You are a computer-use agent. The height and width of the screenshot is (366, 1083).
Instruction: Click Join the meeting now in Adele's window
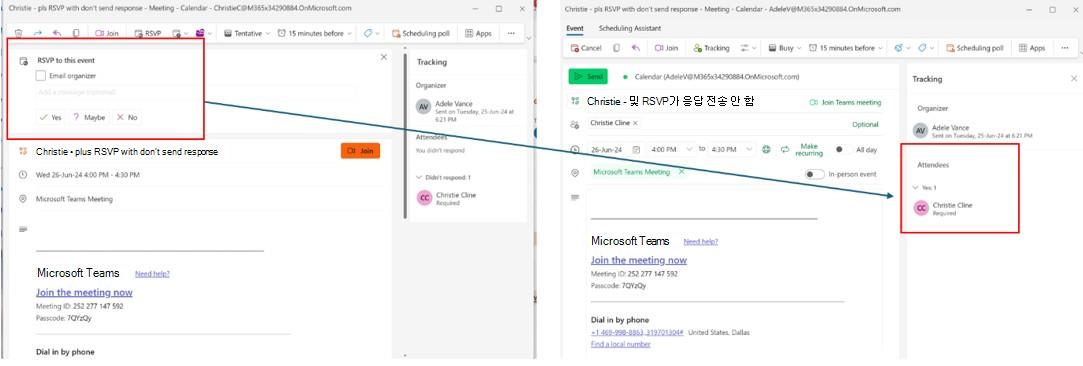(x=639, y=260)
